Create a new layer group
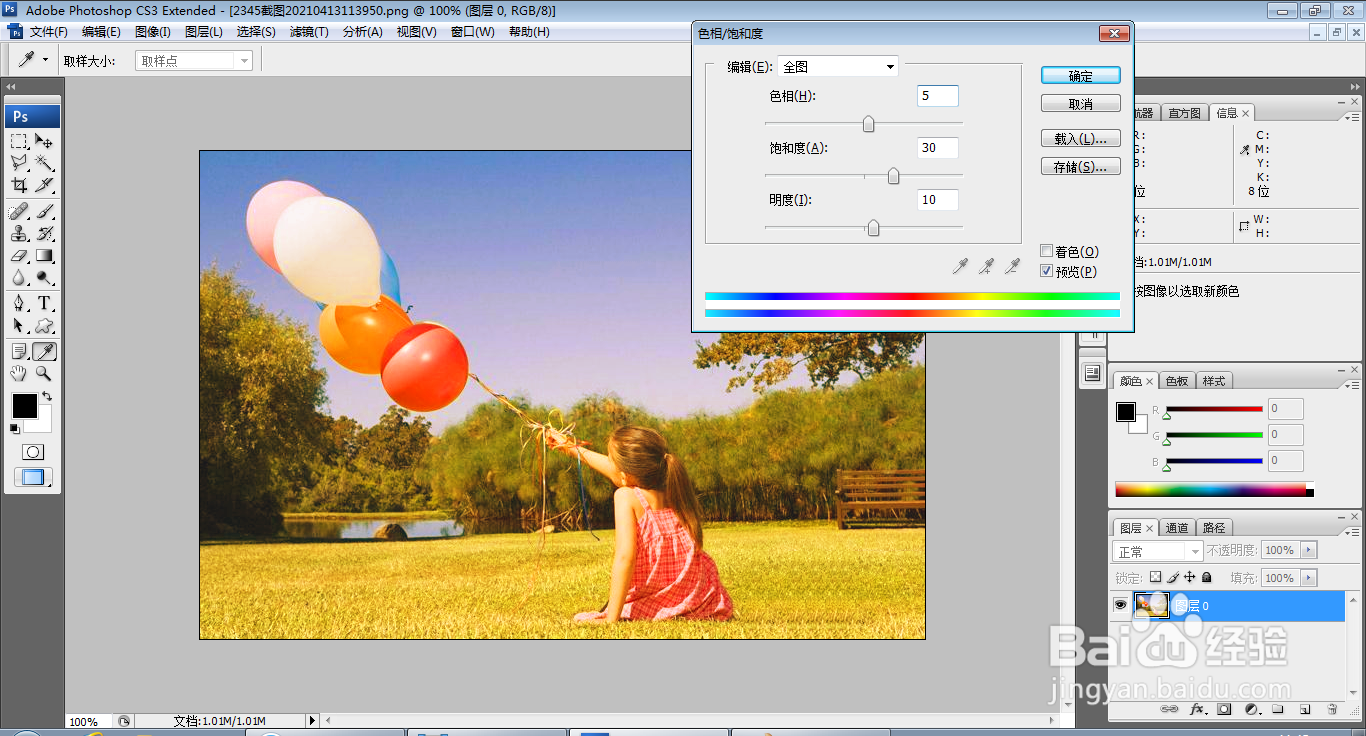Viewport: 1366px width, 736px height. coord(1278,709)
